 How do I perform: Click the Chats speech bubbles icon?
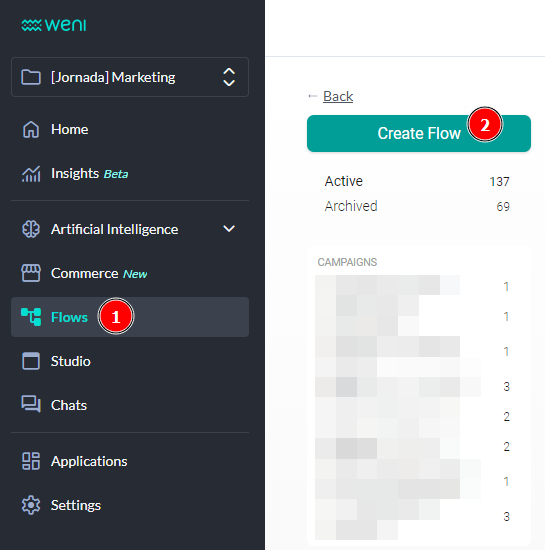31,404
